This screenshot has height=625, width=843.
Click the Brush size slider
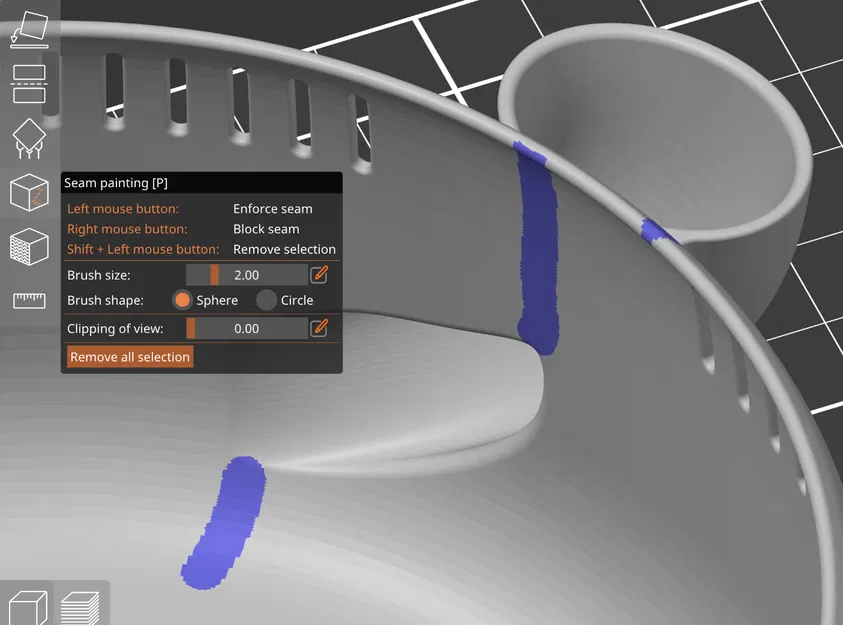(x=247, y=275)
